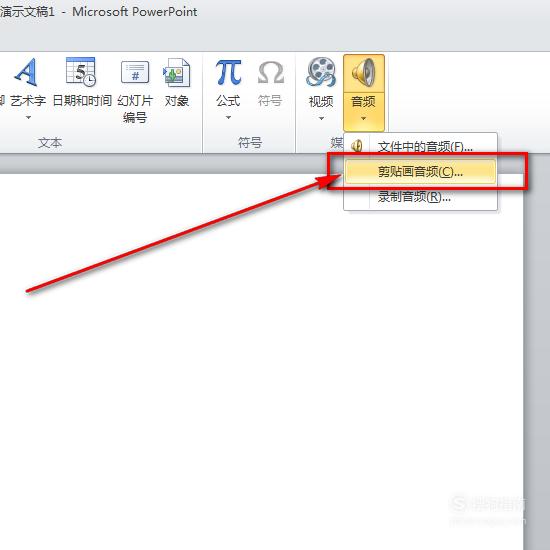The height and width of the screenshot is (550, 550).
Task: Expand the 视频 dropdown arrow
Action: [321, 119]
